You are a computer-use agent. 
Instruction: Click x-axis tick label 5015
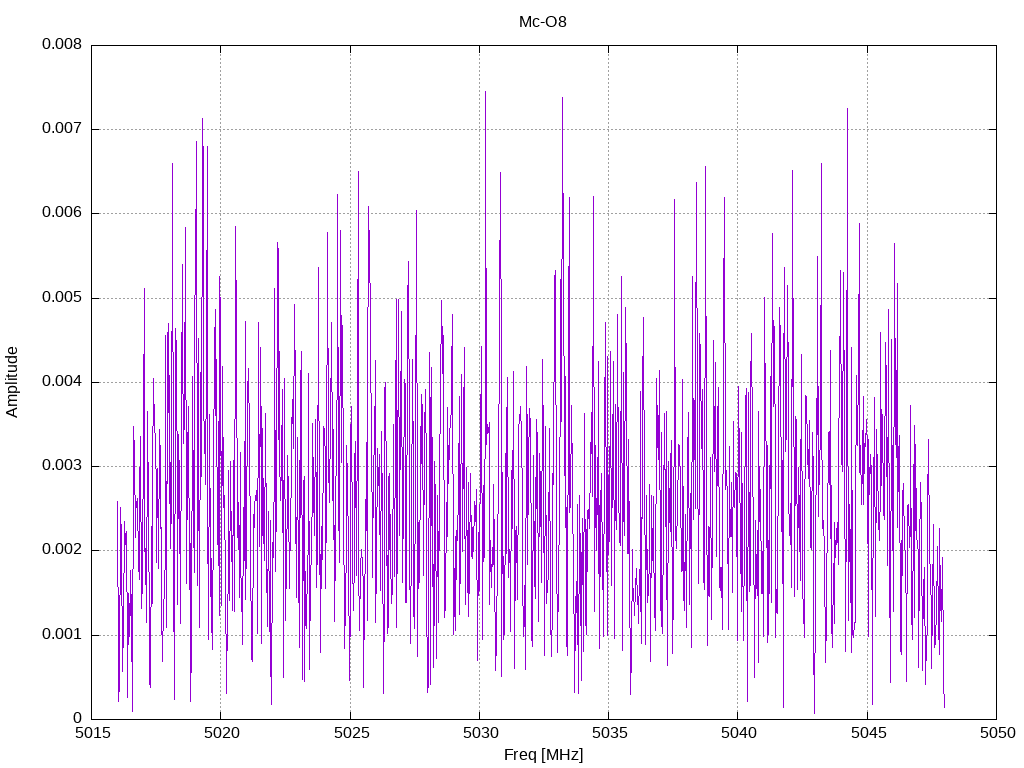[x=93, y=733]
